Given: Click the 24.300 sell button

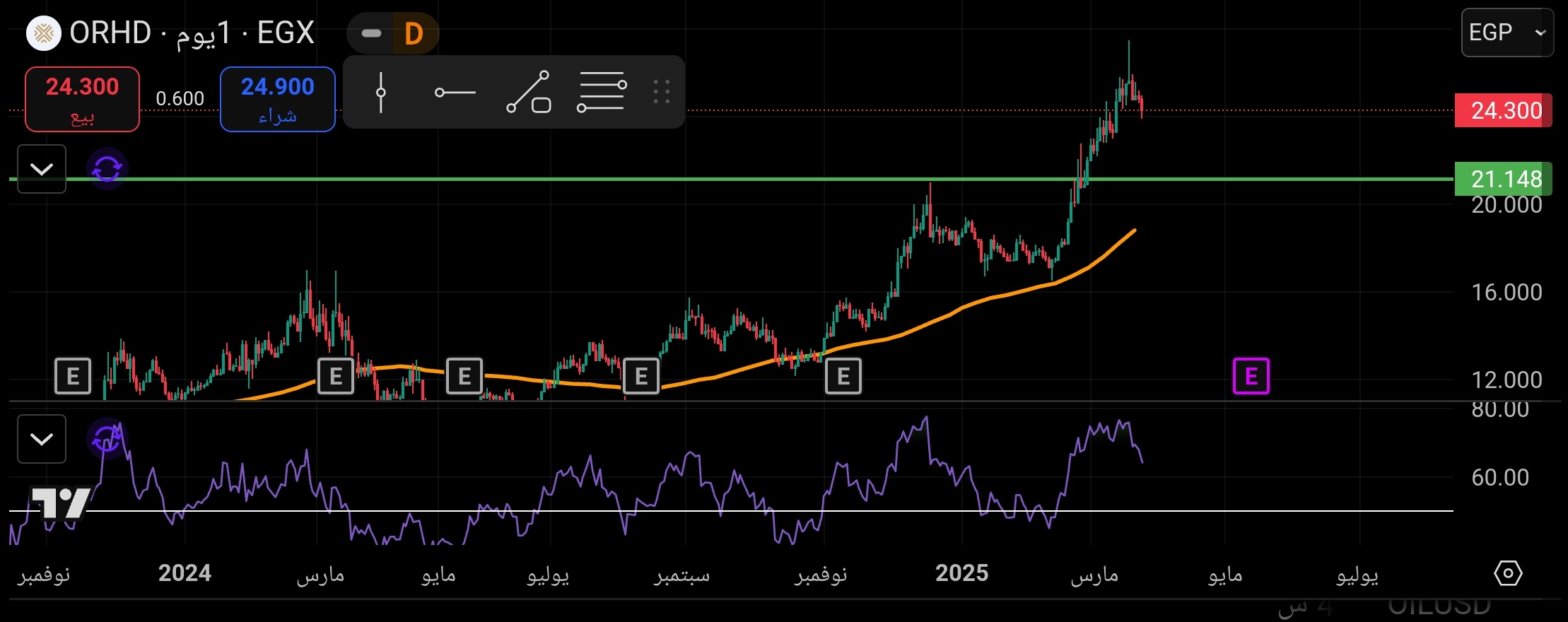Looking at the screenshot, I should [82, 99].
